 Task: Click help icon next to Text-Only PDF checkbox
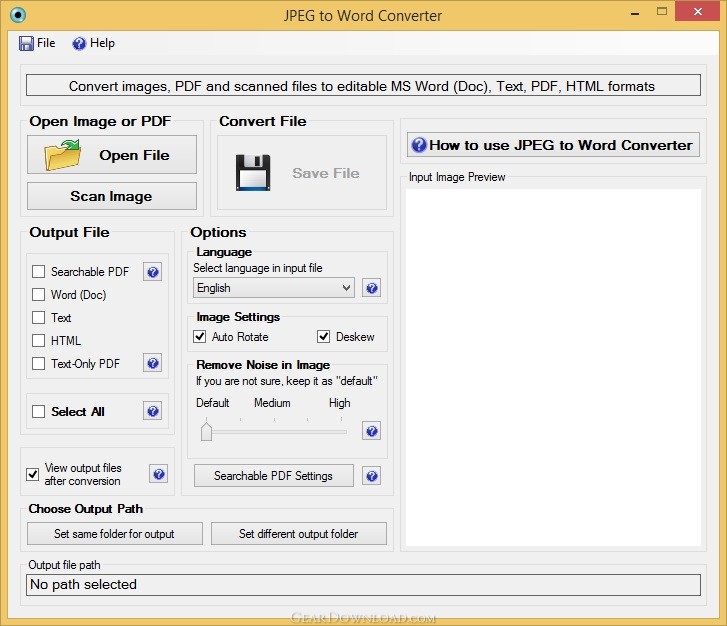[153, 363]
